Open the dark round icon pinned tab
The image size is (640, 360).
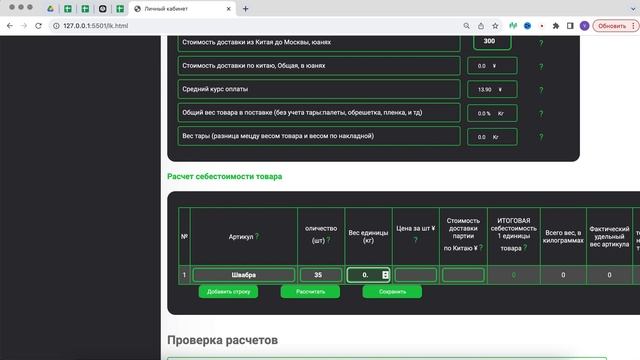coord(102,9)
